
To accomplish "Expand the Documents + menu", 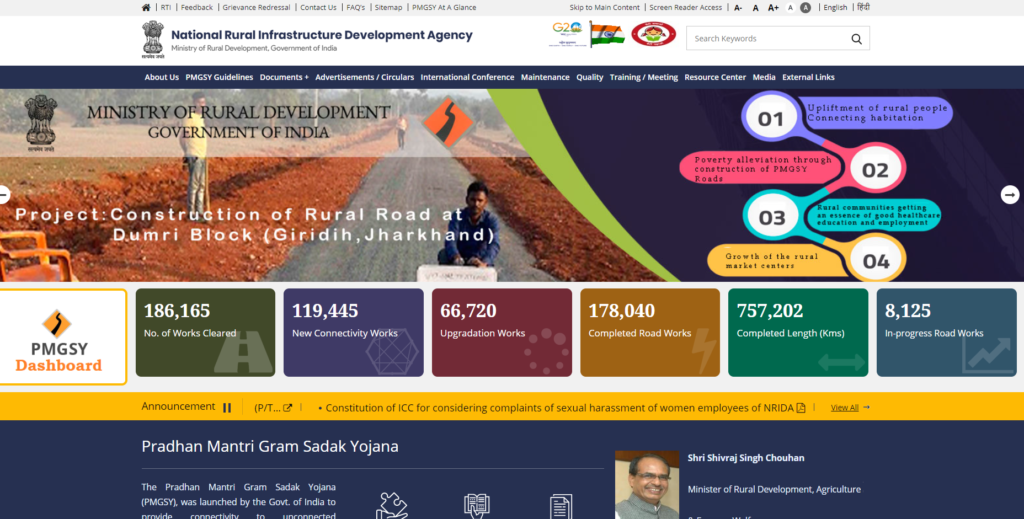I will [x=284, y=77].
